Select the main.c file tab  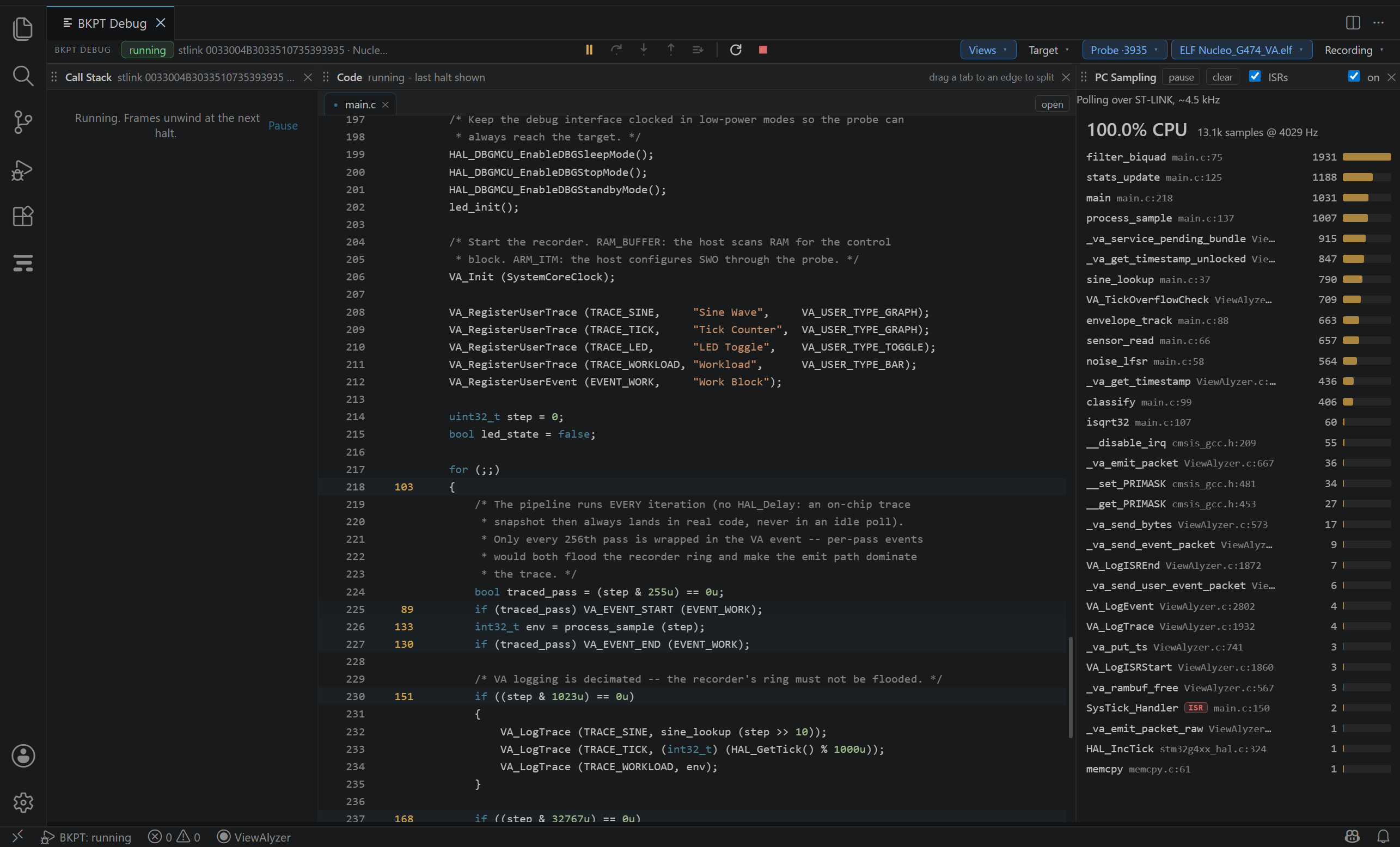point(360,105)
